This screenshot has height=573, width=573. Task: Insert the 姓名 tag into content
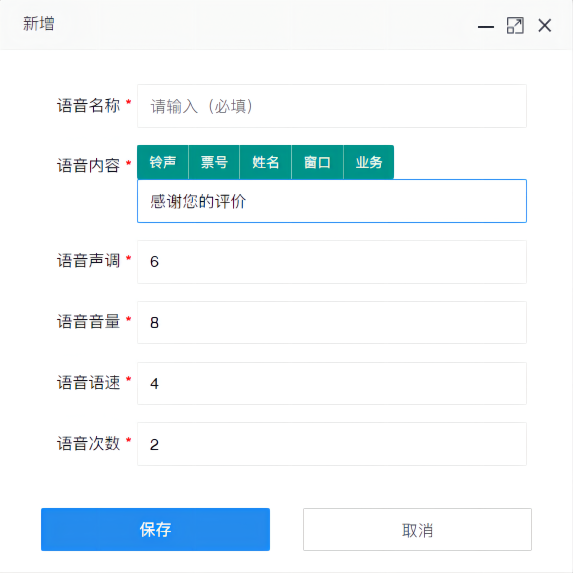click(266, 162)
